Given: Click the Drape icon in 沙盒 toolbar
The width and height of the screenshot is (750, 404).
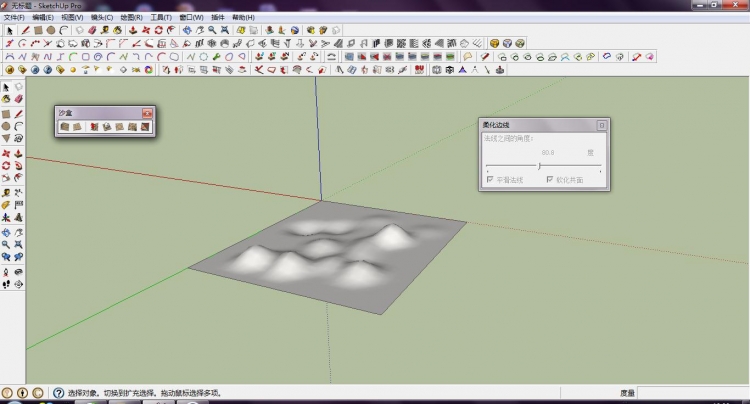Looking at the screenshot, I should [x=120, y=127].
